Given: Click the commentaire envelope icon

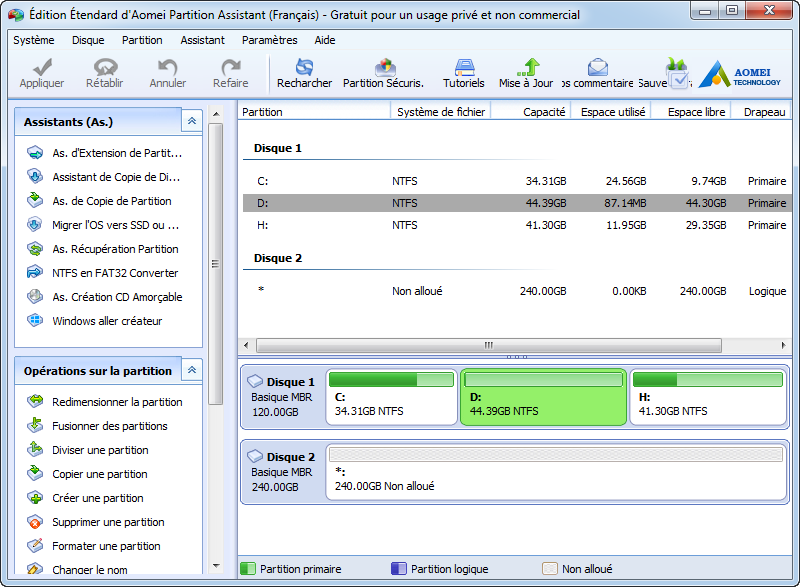Looking at the screenshot, I should click(597, 67).
